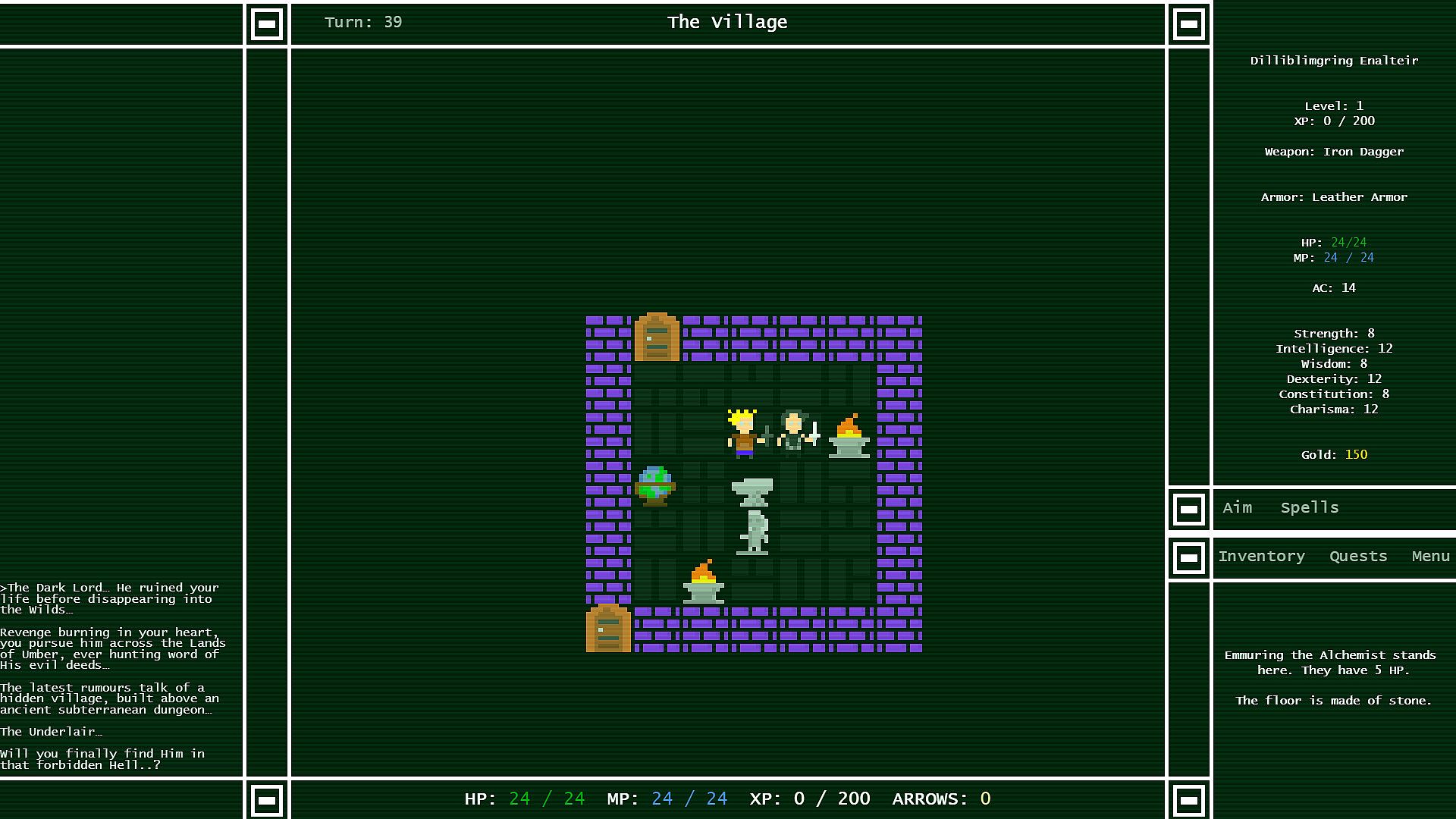Collapse the Aim and Spells panel
Image resolution: width=1456 pixels, height=819 pixels.
[x=1188, y=509]
